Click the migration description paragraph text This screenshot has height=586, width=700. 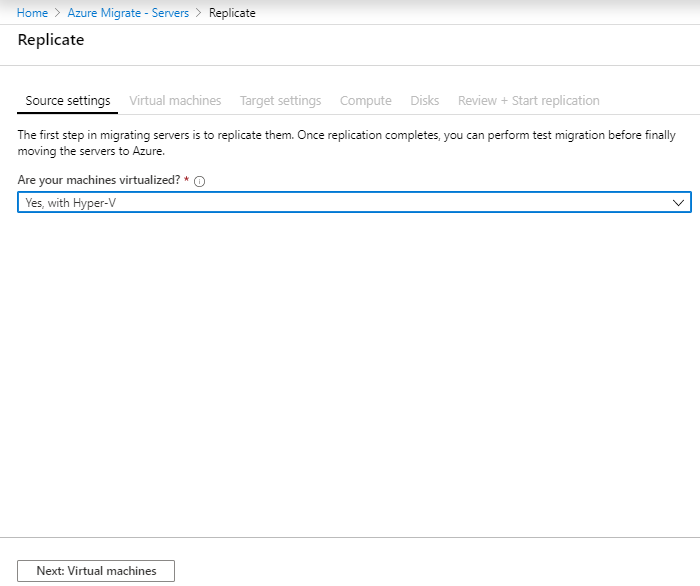click(346, 143)
